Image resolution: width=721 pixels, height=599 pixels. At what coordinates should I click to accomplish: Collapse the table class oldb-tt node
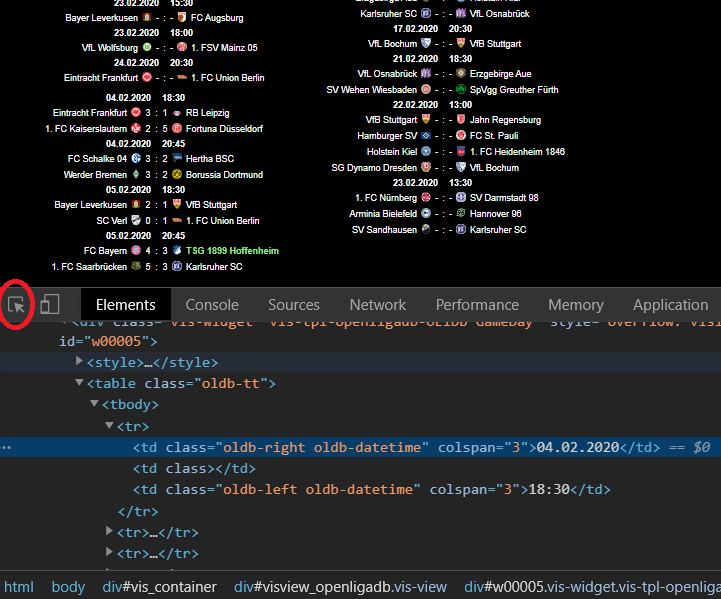[79, 382]
